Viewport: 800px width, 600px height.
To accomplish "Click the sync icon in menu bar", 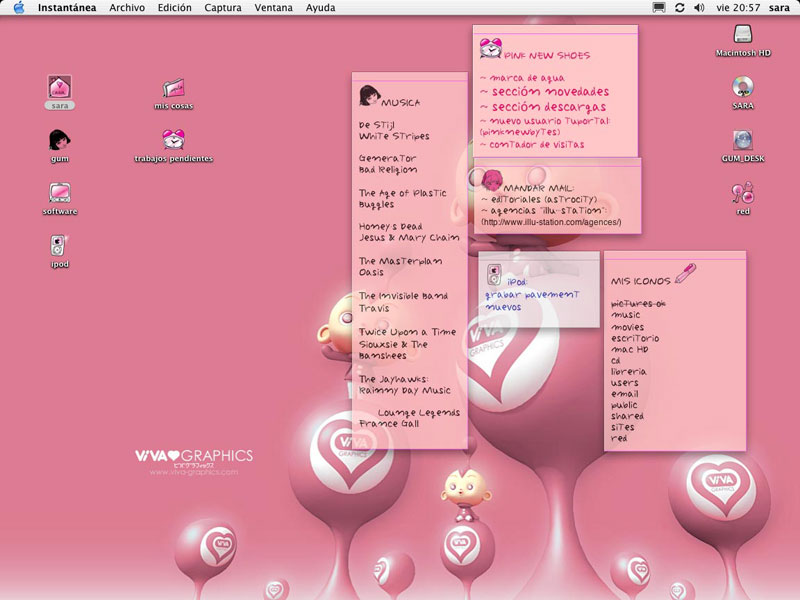I will [680, 7].
